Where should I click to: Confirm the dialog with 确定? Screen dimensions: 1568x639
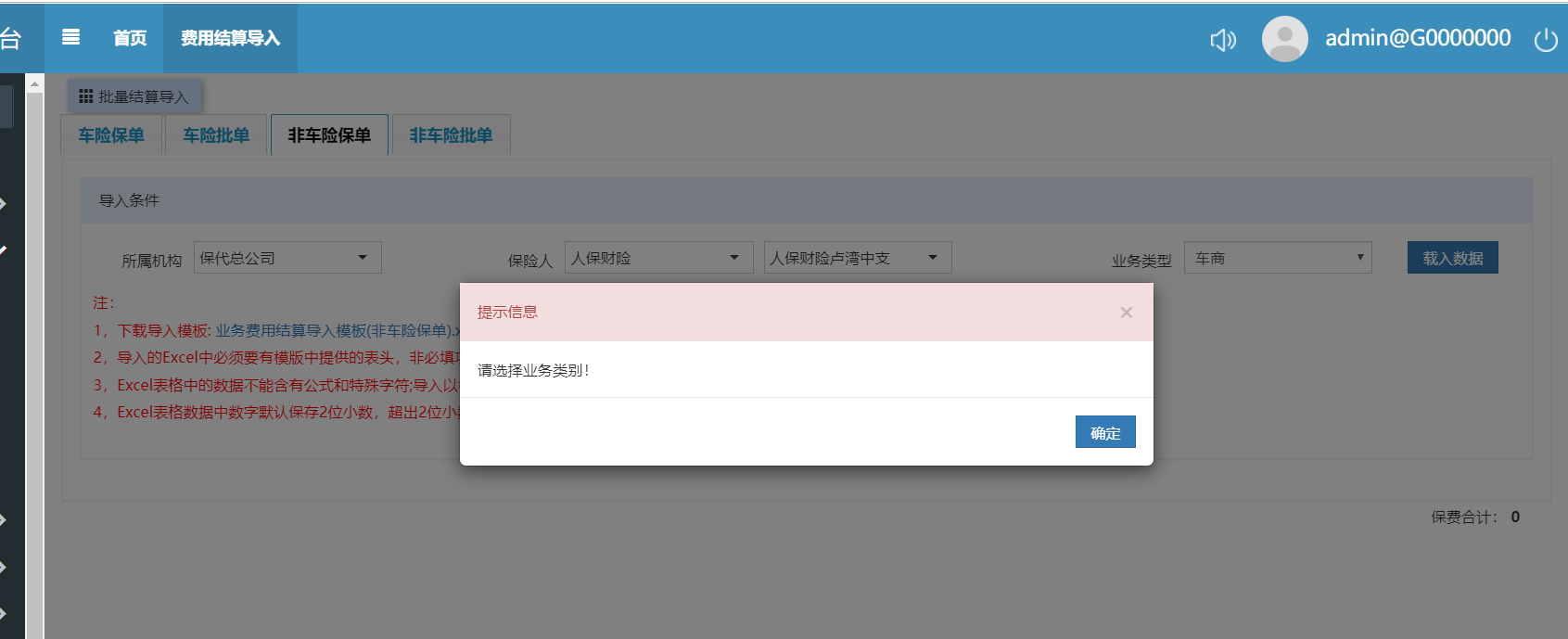[x=1105, y=432]
